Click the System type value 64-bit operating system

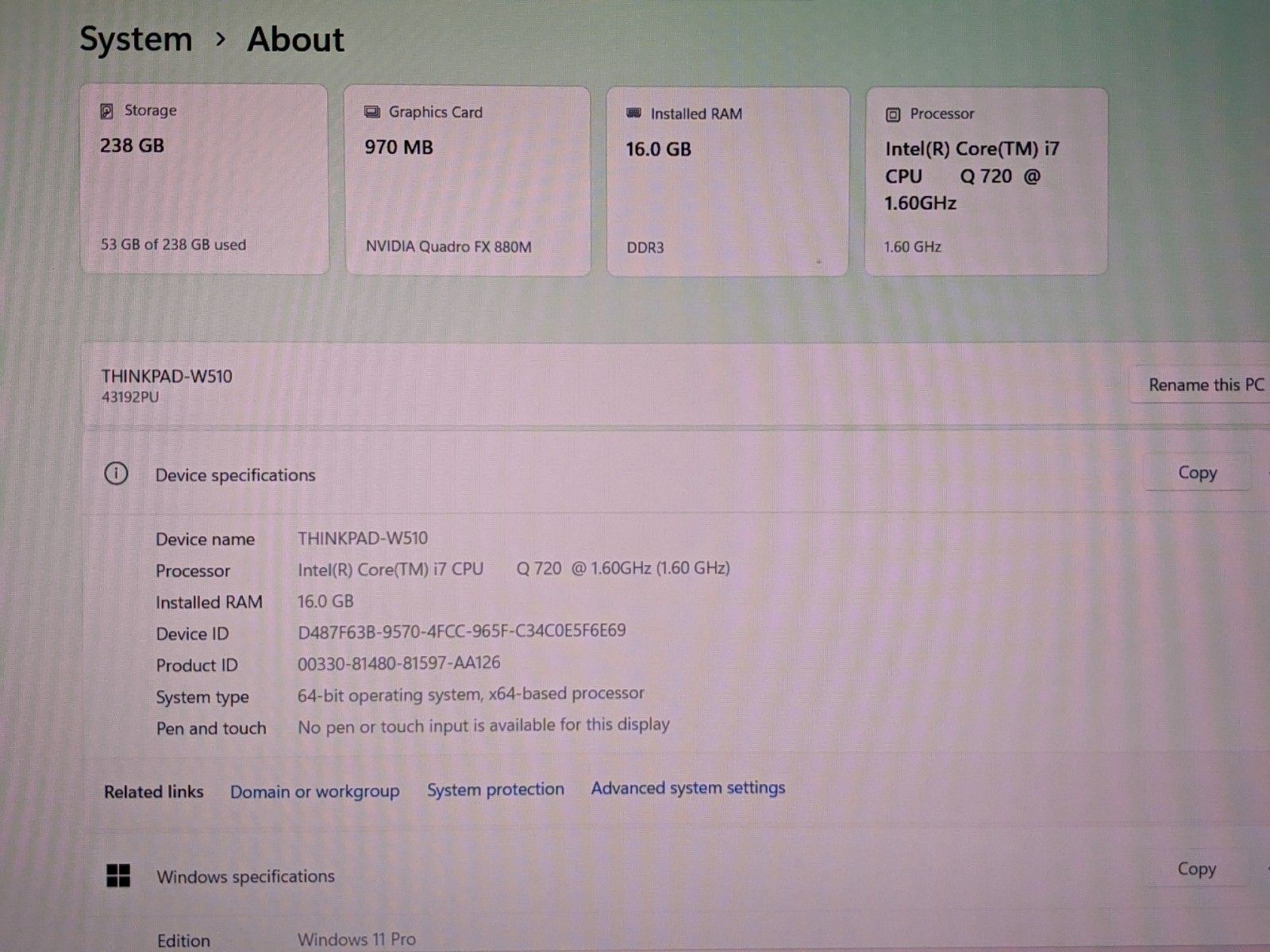[471, 694]
